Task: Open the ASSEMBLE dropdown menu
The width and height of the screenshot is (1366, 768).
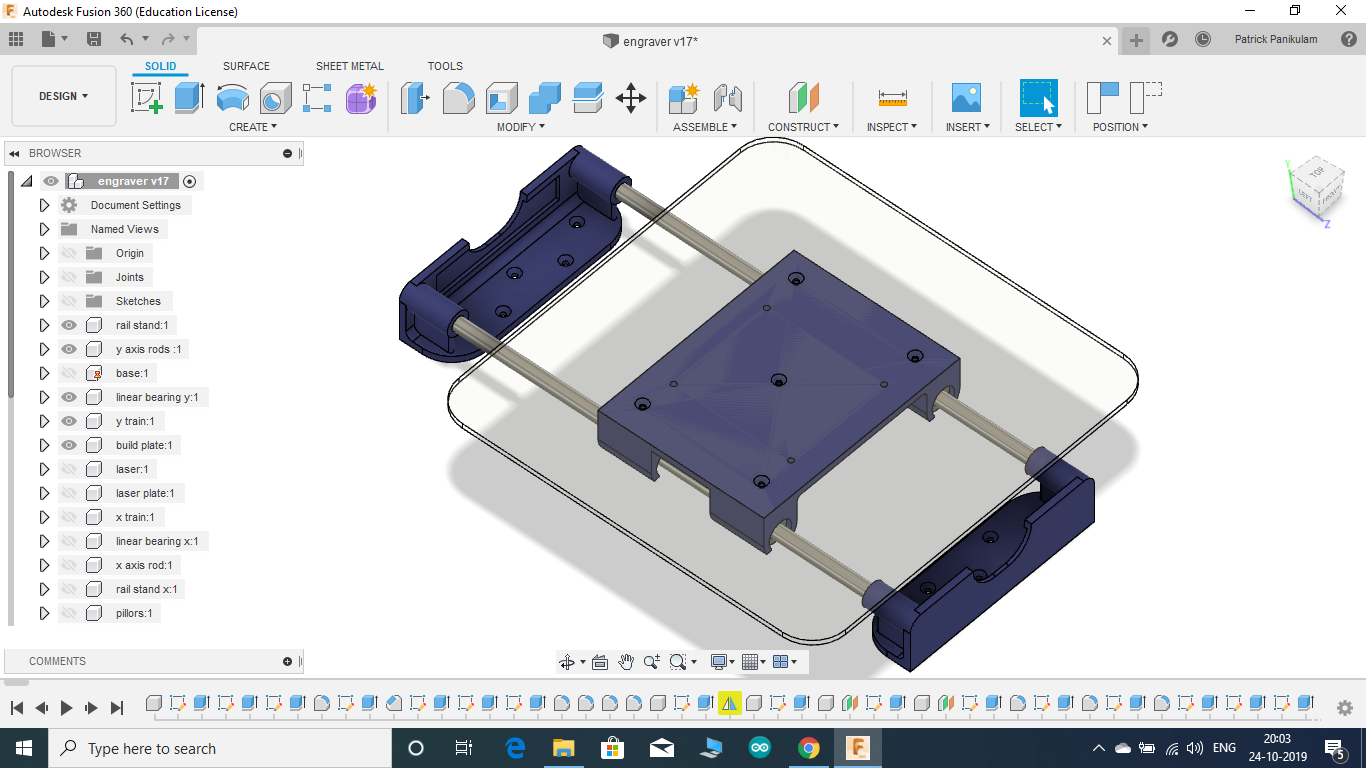Action: [x=705, y=127]
